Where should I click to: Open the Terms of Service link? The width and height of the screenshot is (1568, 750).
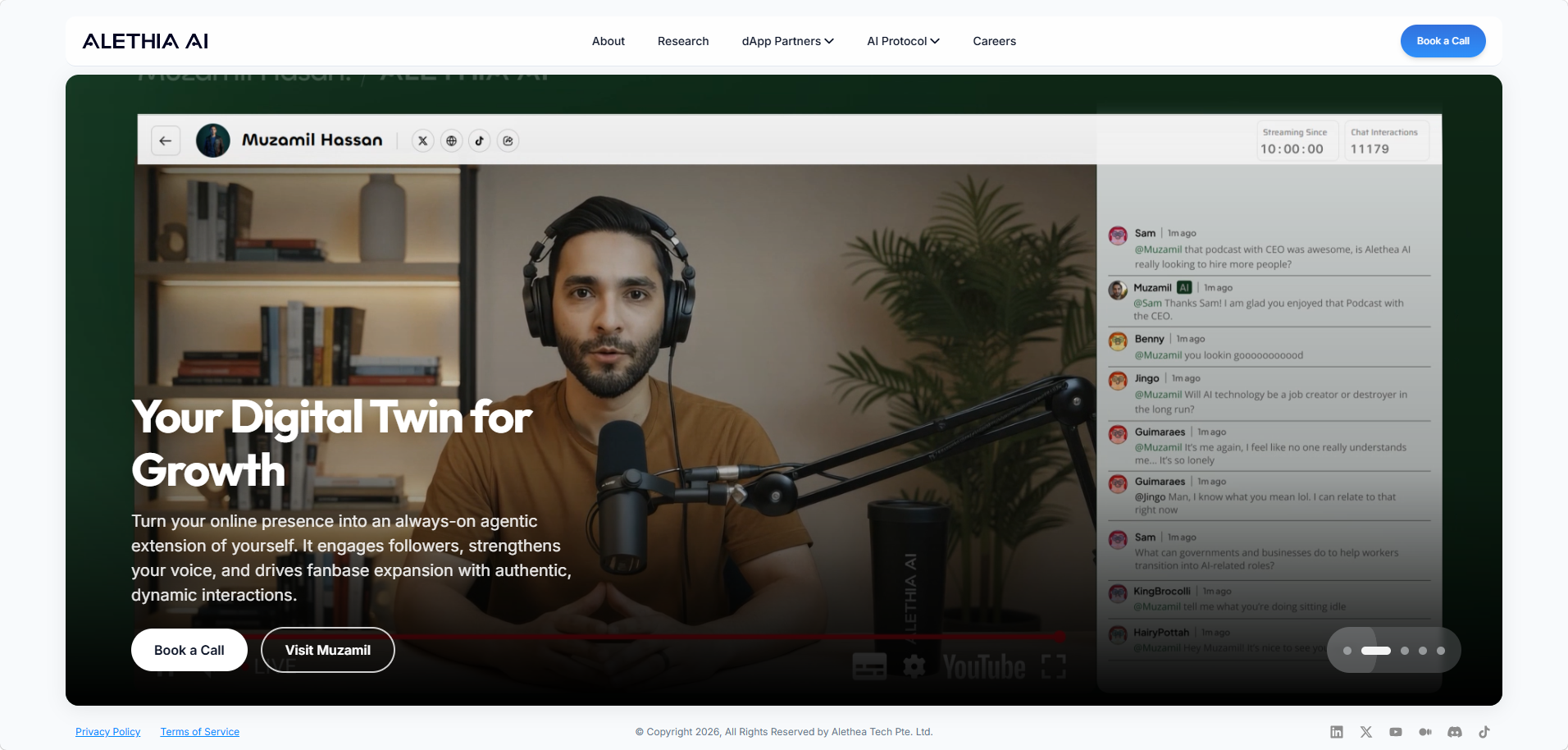pos(200,732)
